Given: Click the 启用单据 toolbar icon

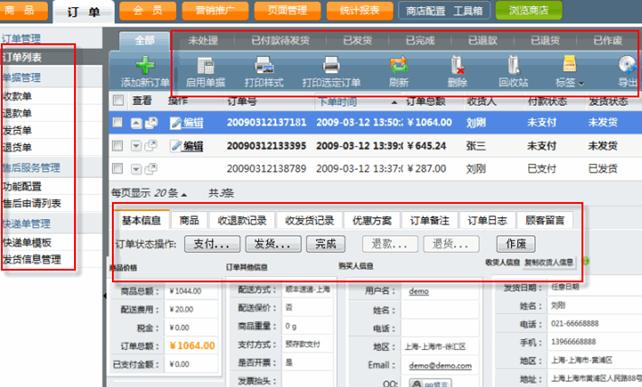Looking at the screenshot, I should (x=206, y=66).
